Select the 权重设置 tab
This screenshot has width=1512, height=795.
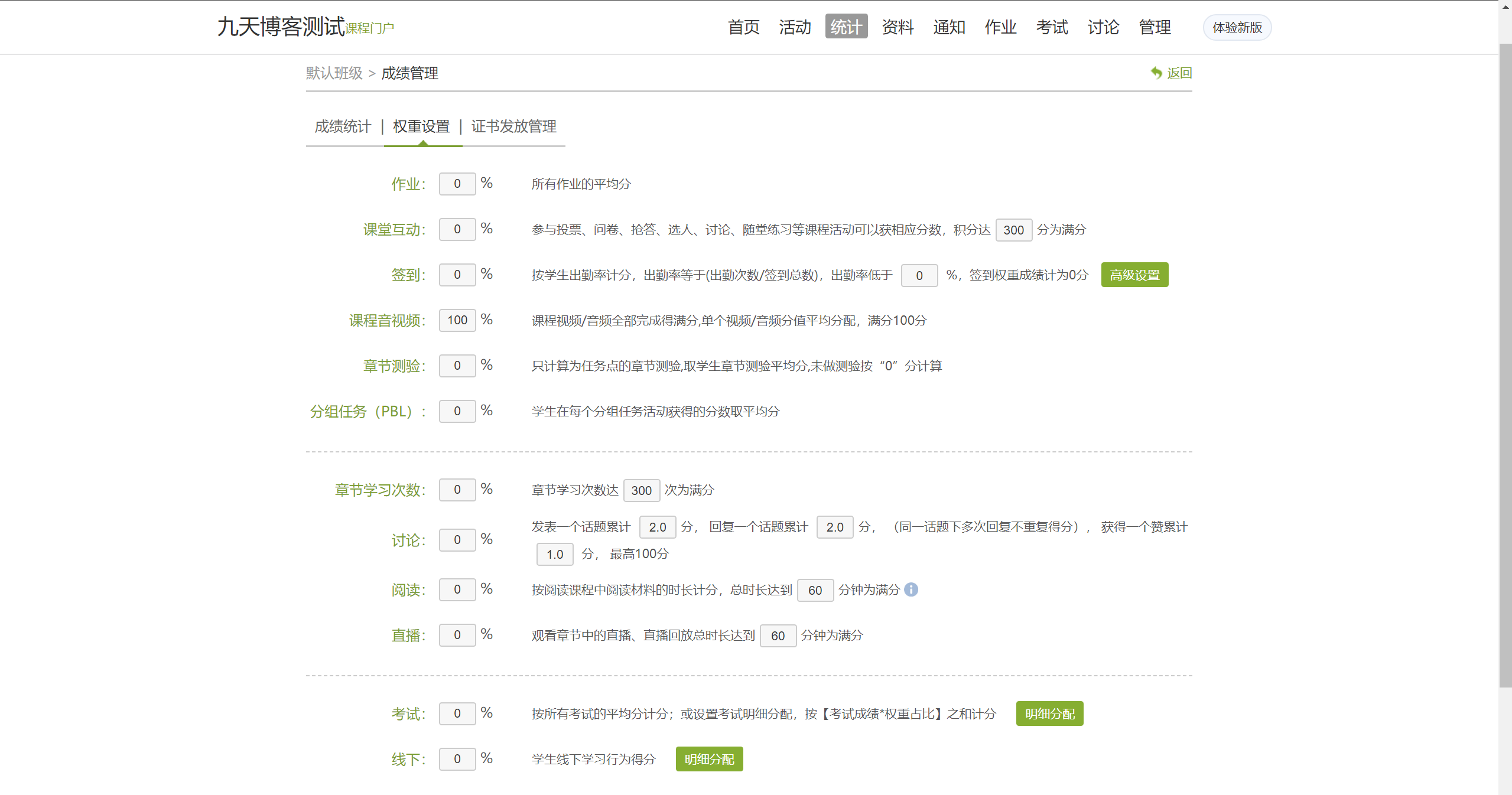[422, 126]
